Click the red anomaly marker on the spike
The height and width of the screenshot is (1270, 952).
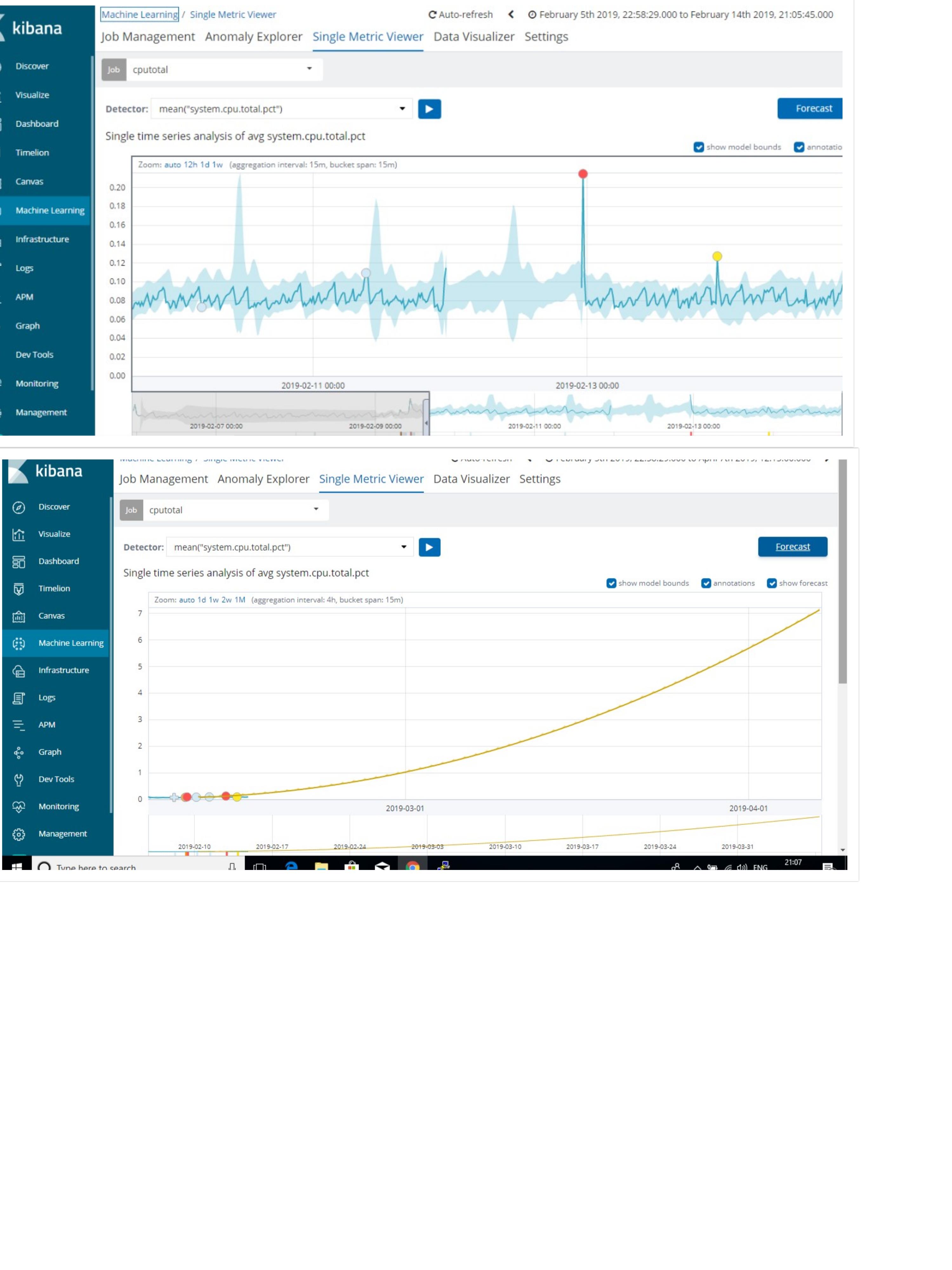click(582, 174)
